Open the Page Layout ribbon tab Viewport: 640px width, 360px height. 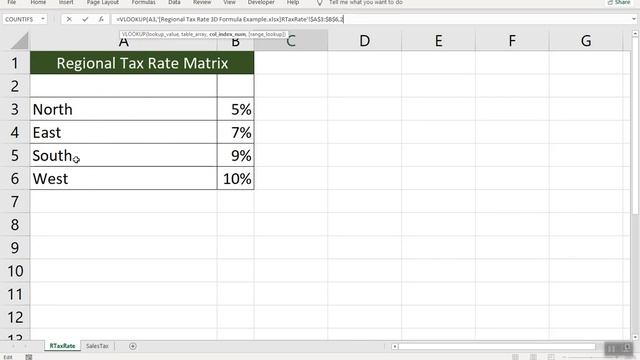tap(102, 2)
